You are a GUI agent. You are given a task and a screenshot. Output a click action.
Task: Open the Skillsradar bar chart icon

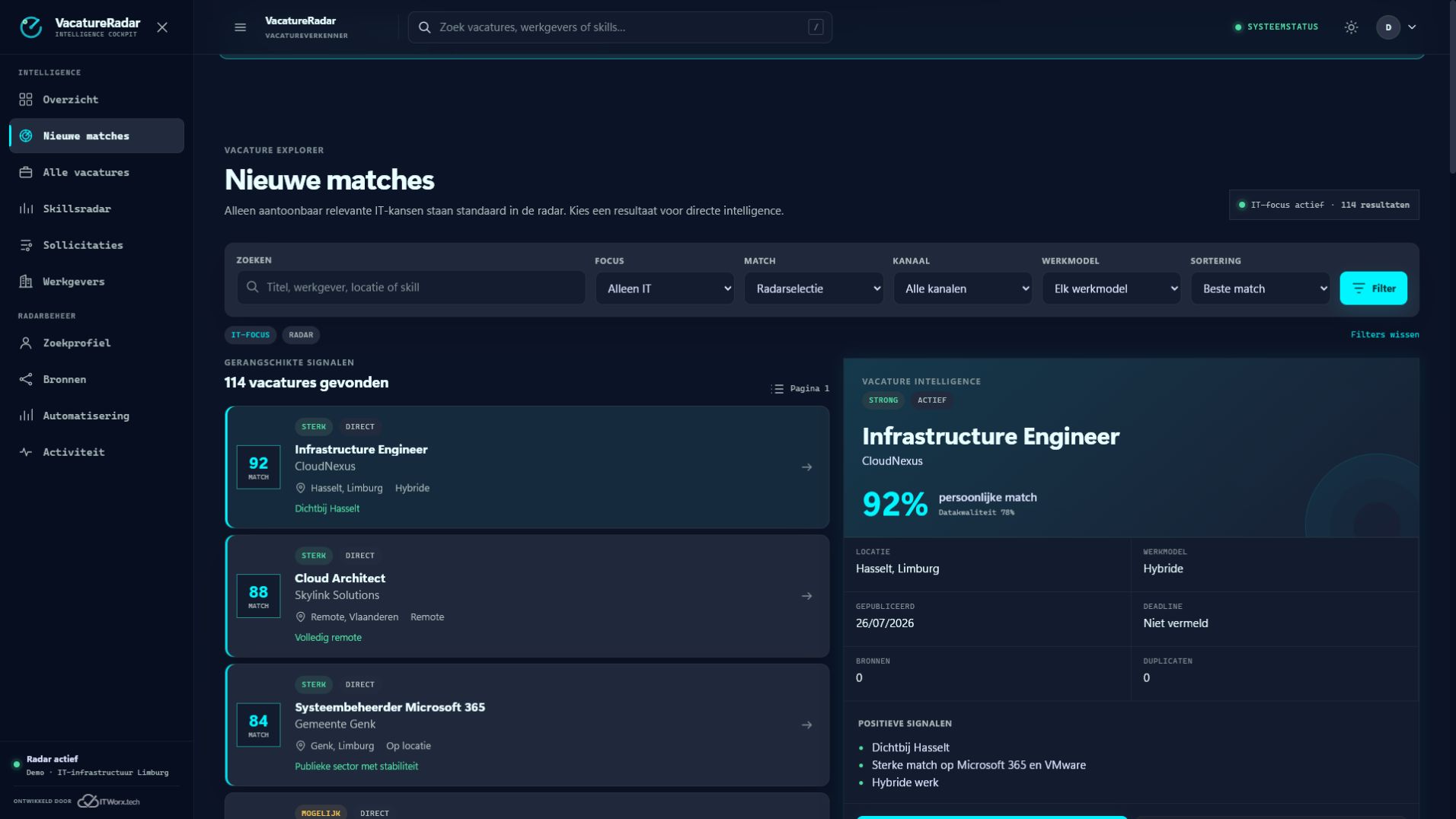pyautogui.click(x=26, y=209)
